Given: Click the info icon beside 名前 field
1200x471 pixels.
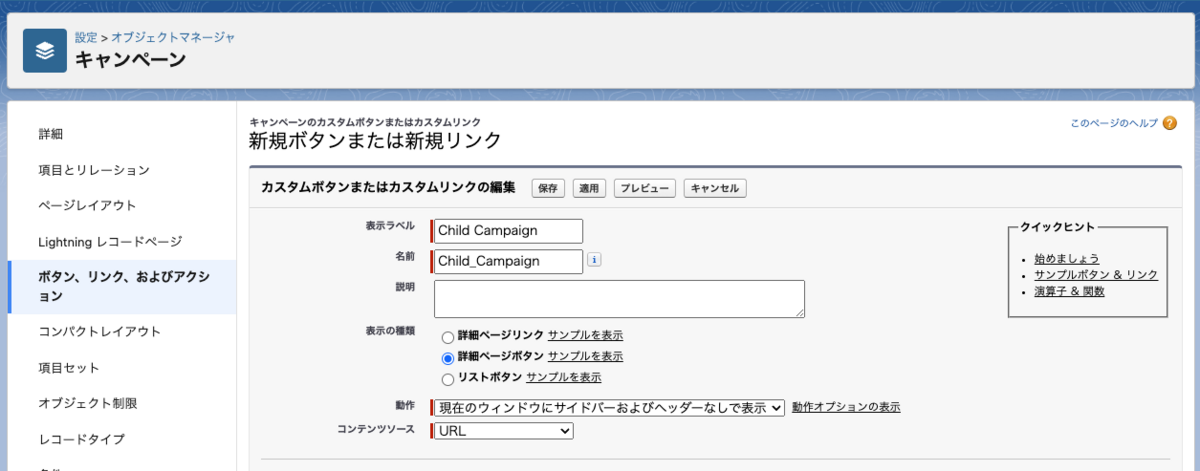Looking at the screenshot, I should 594,260.
